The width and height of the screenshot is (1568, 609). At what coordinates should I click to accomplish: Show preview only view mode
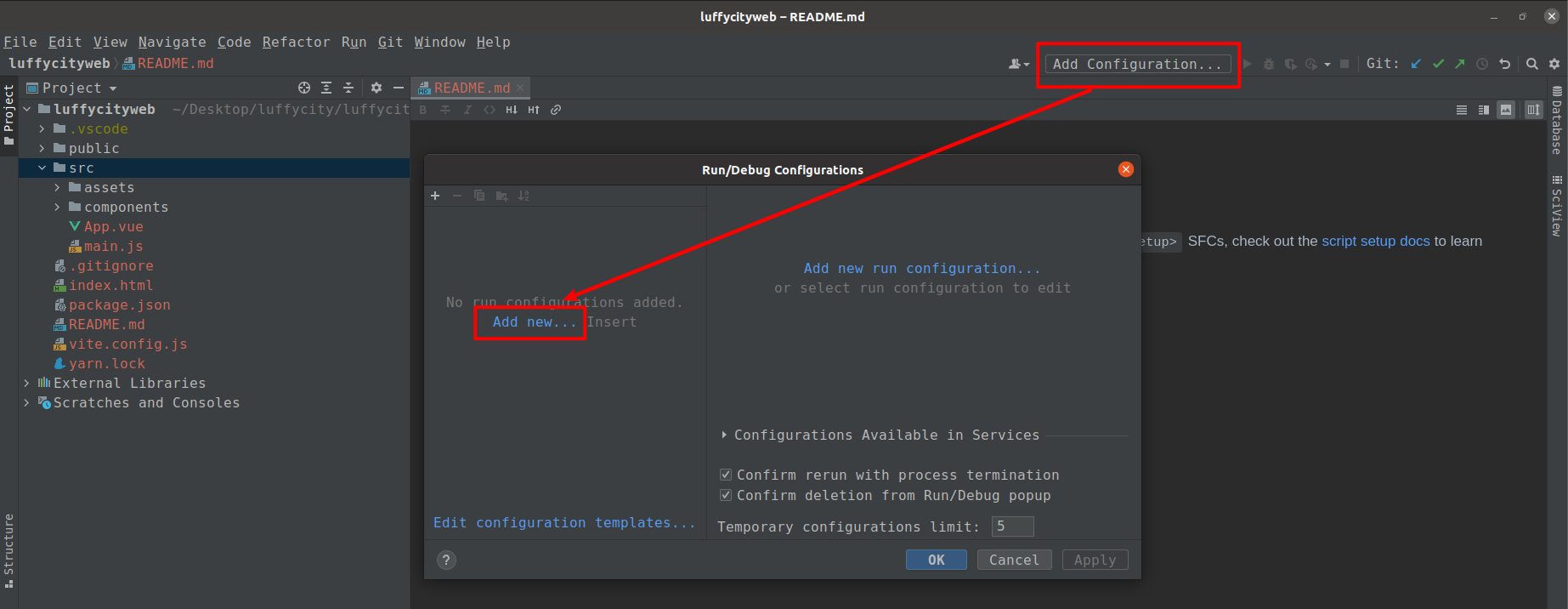(1506, 110)
